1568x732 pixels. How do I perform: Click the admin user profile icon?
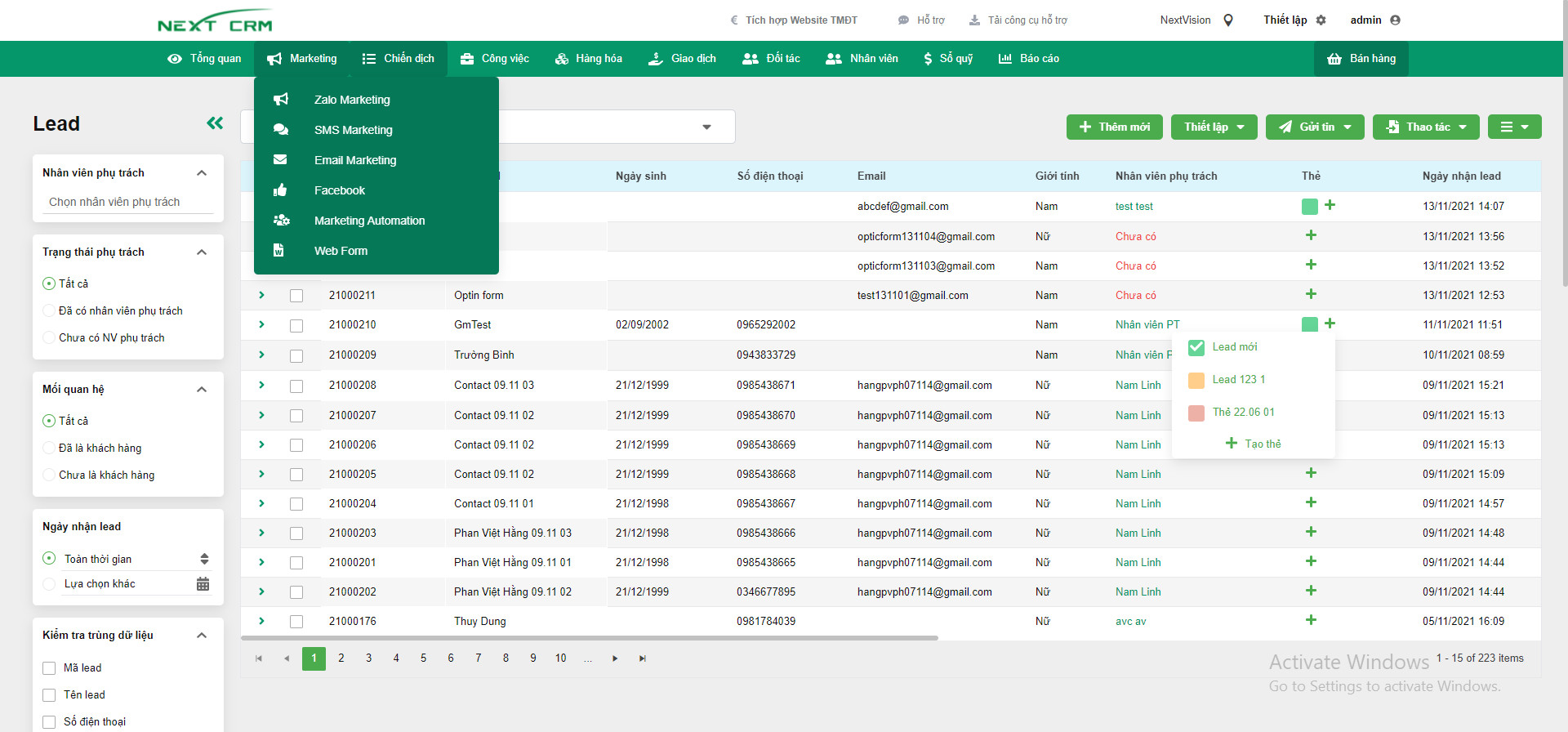pos(1395,20)
